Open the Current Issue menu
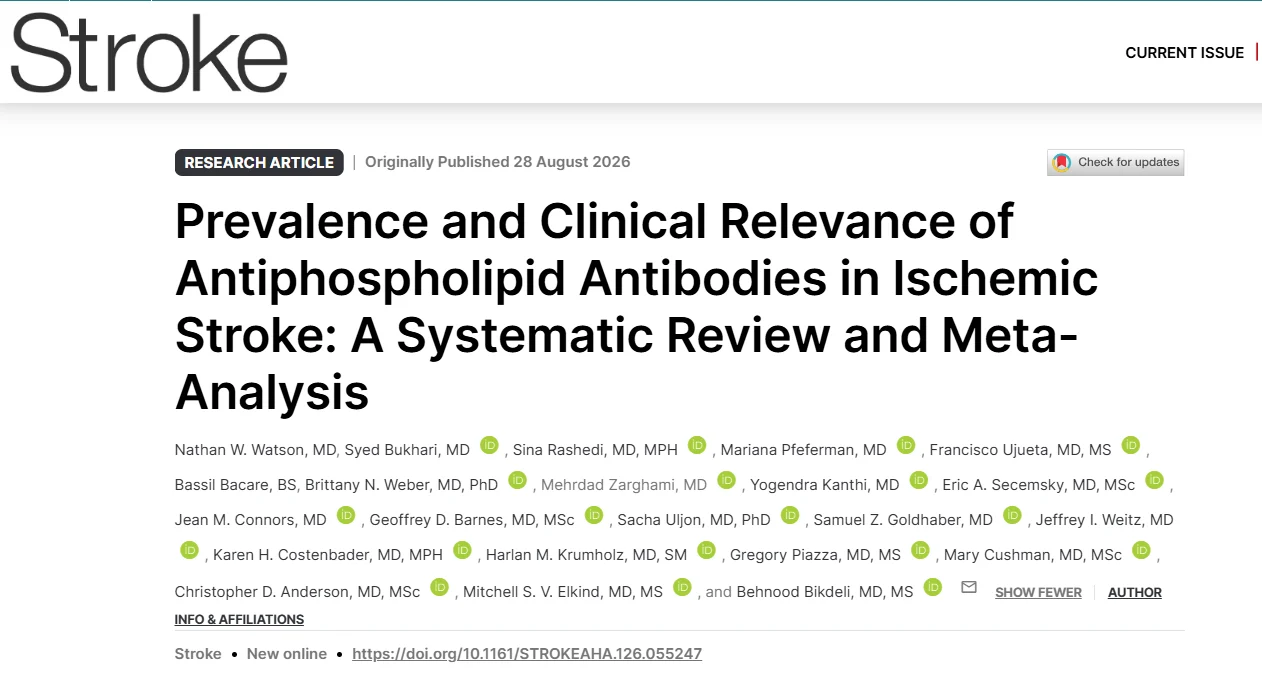Screen dimensions: 1262x673 (1184, 53)
